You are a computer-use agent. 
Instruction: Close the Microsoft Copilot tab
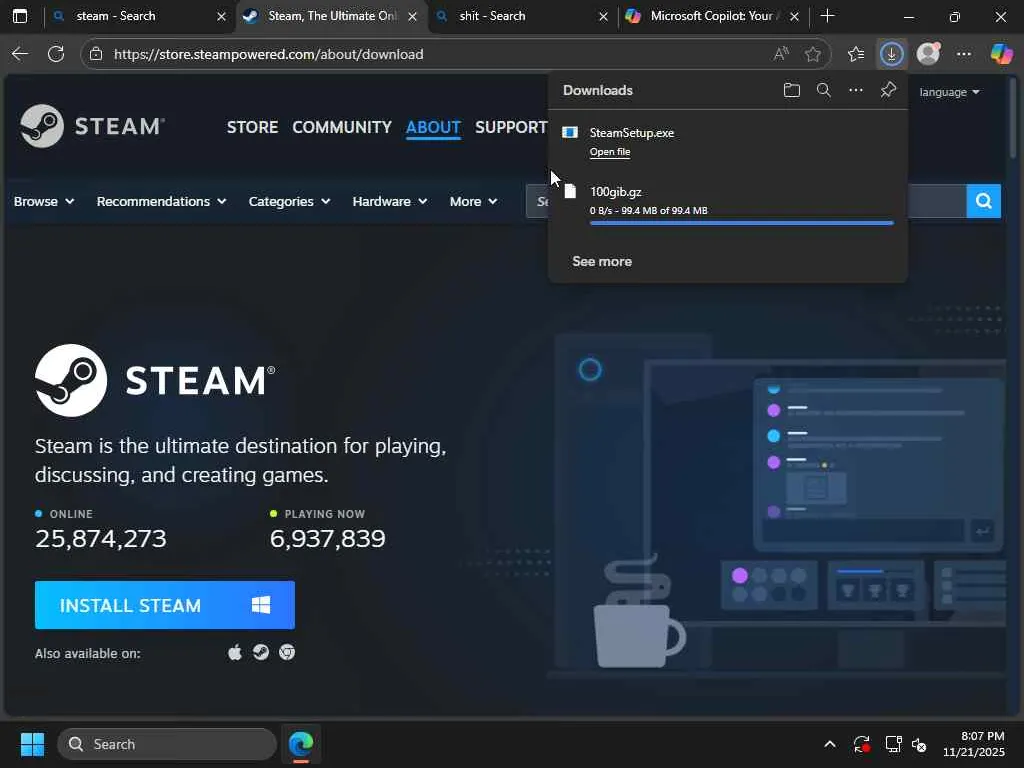[x=794, y=16]
